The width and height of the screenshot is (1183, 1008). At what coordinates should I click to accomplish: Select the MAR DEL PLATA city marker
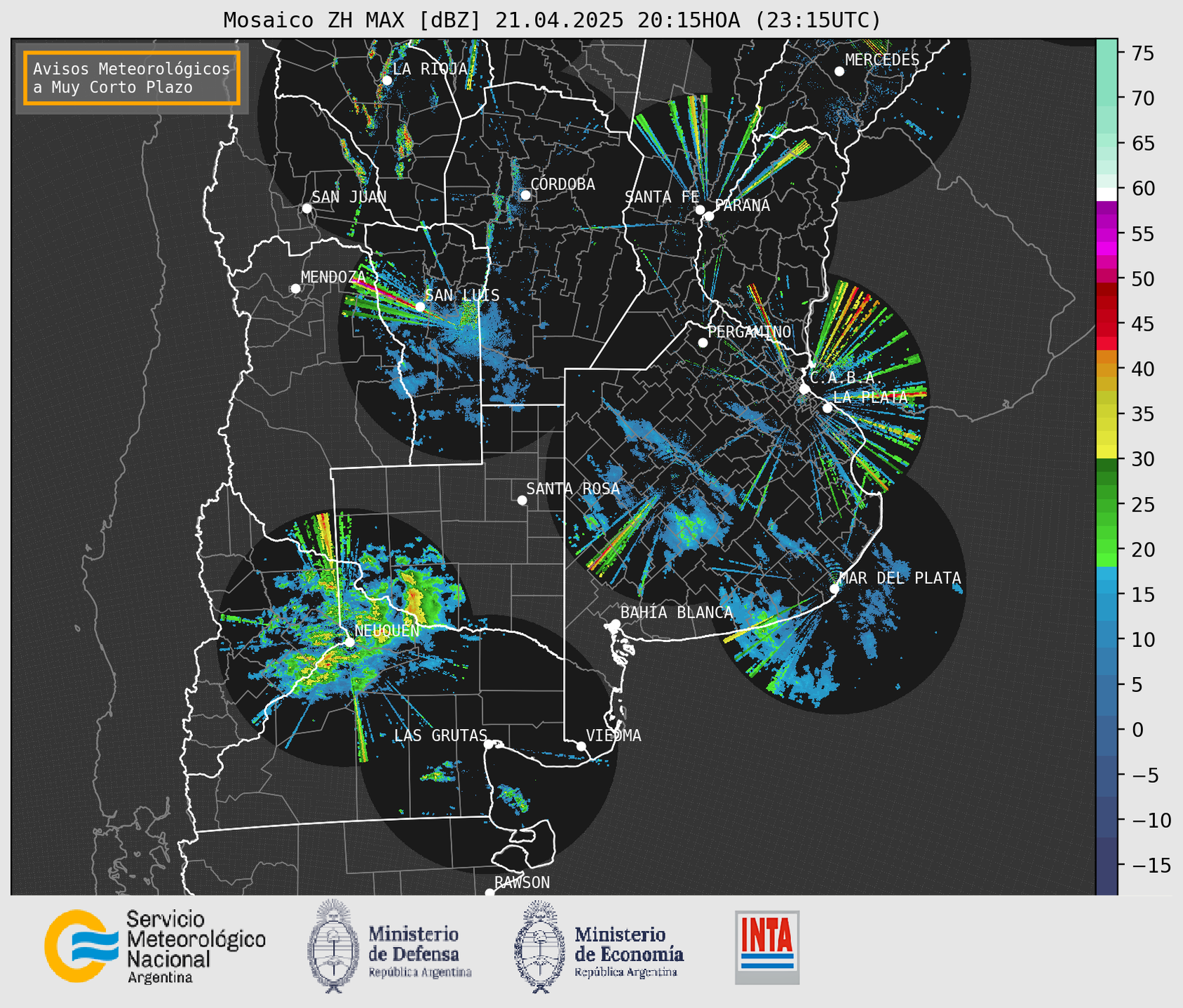834,589
